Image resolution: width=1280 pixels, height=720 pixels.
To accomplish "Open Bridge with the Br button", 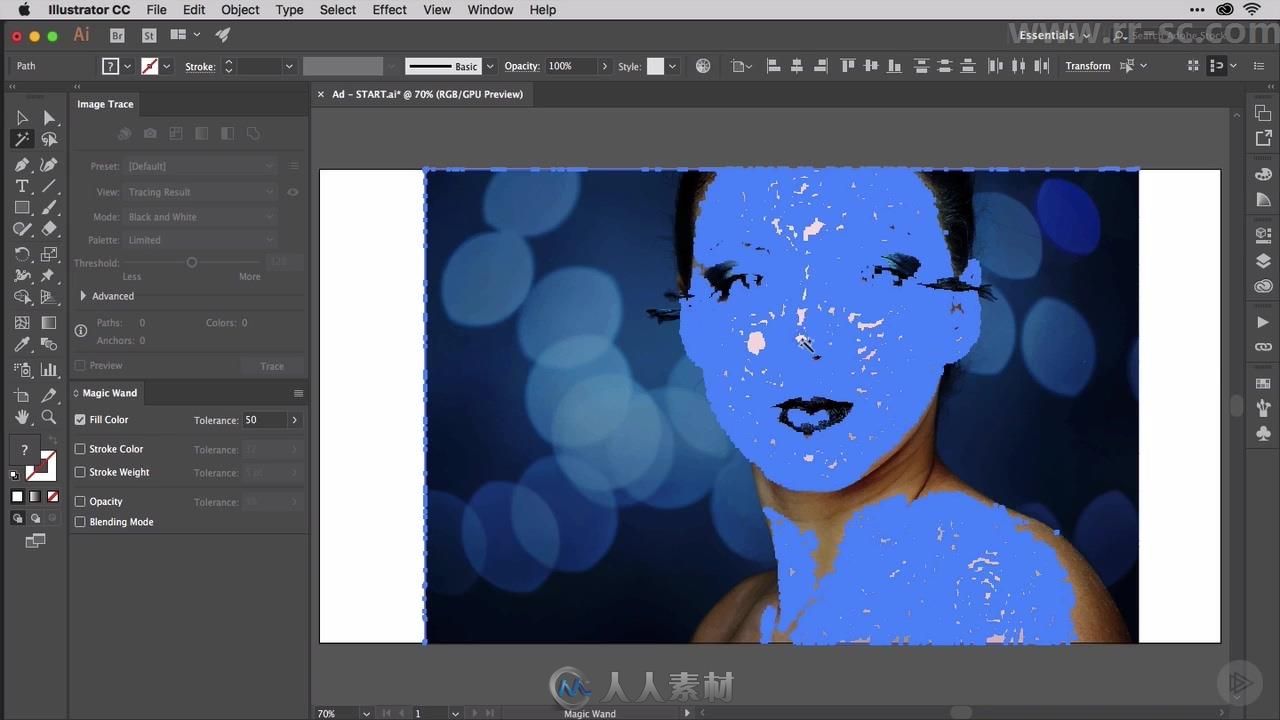I will click(x=117, y=35).
